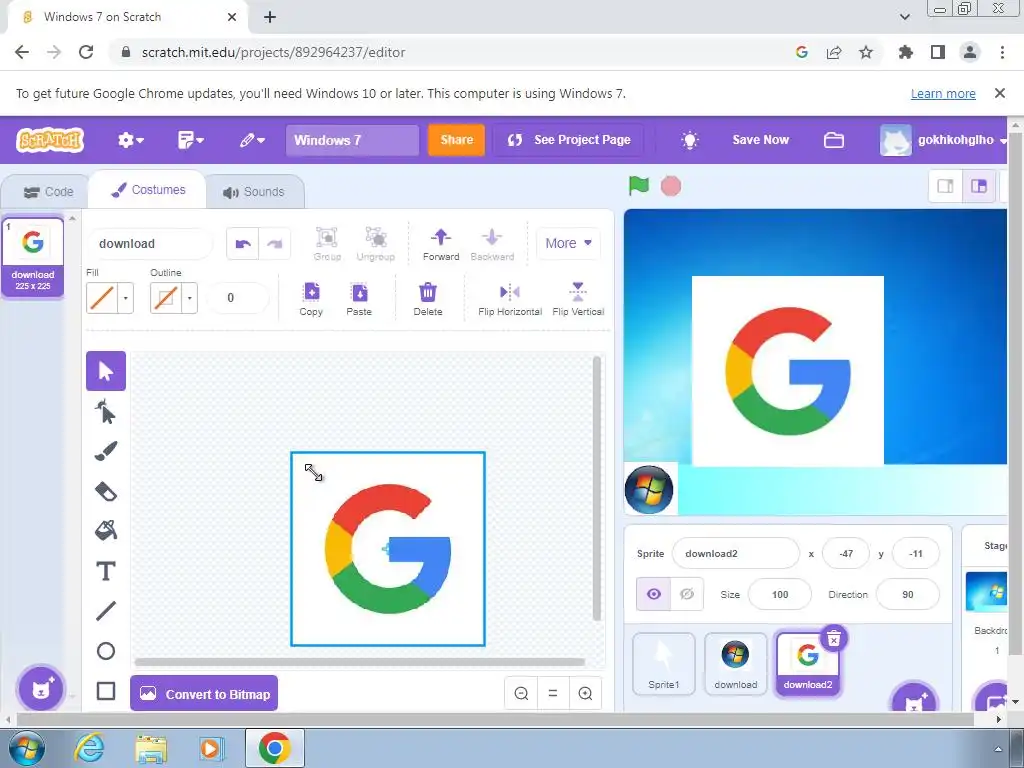Viewport: 1024px width, 768px height.
Task: Click the costume name field download
Action: (150, 244)
